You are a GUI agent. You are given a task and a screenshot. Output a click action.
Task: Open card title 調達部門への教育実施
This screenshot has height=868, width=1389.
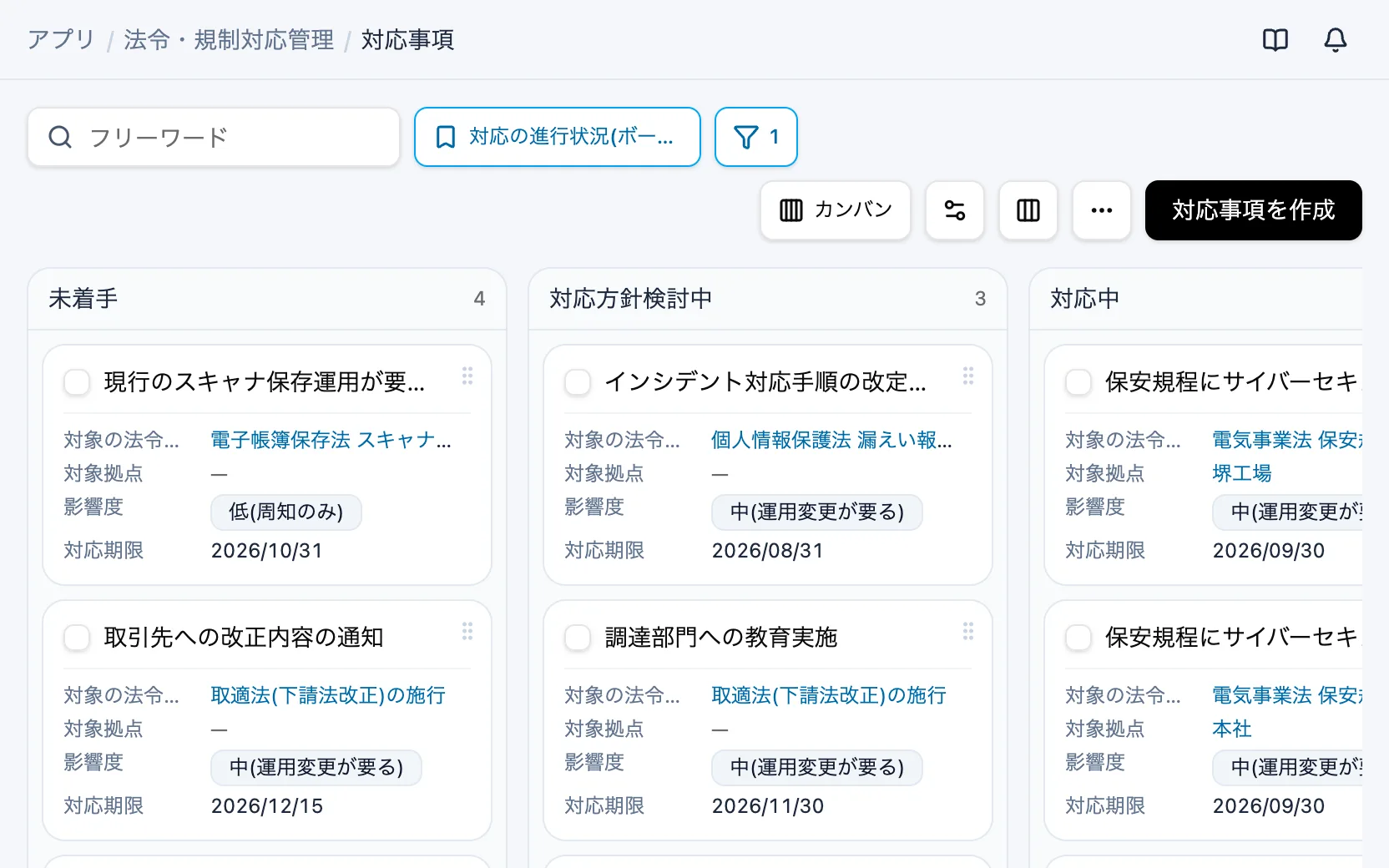(x=720, y=638)
